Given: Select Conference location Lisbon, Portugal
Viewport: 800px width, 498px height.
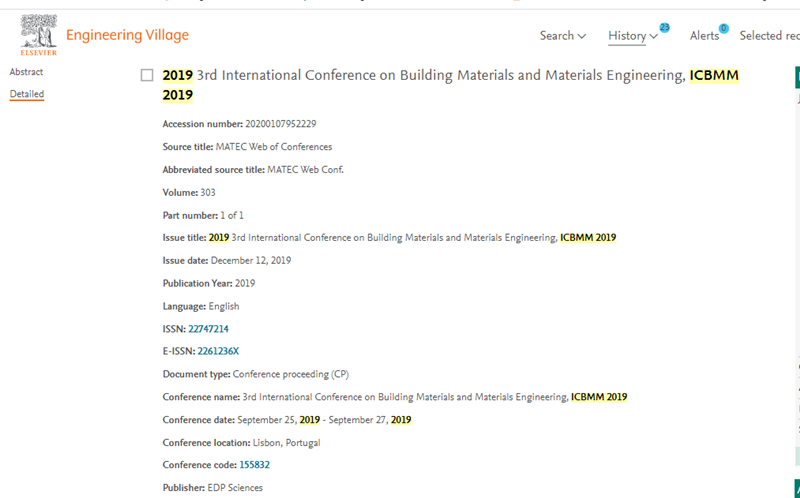Looking at the screenshot, I should [x=286, y=442].
